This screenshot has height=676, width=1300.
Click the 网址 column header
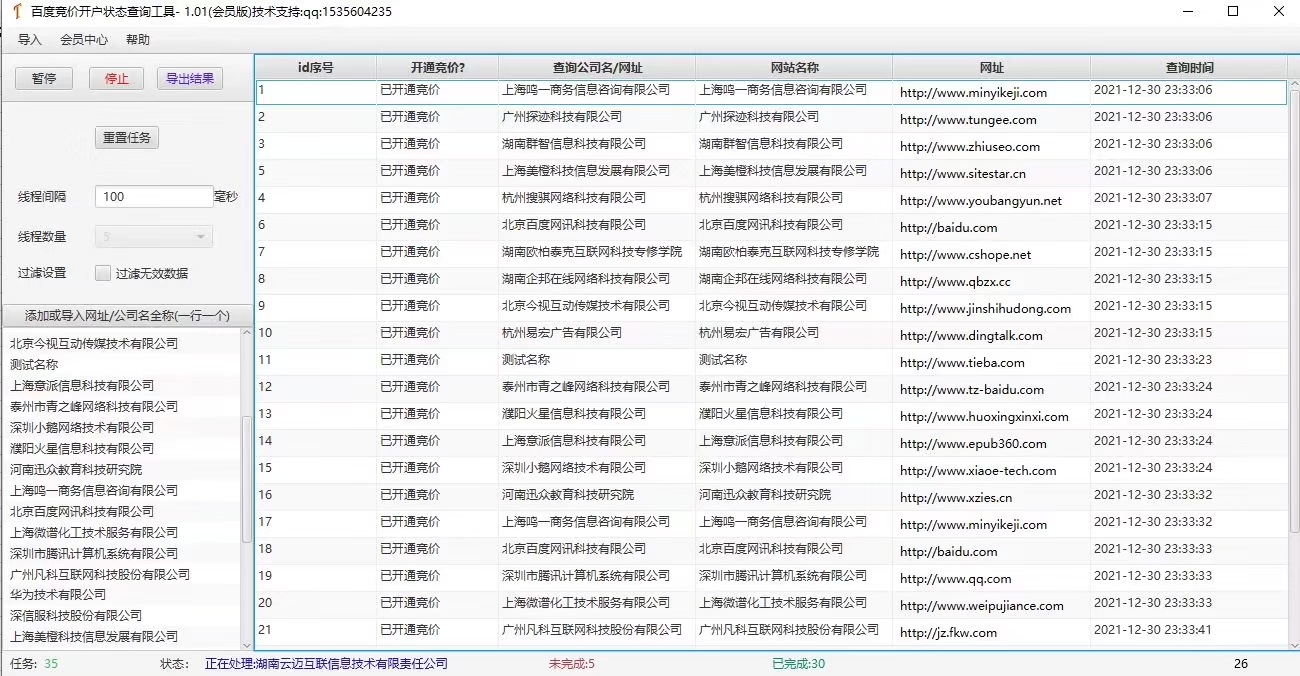(x=992, y=68)
